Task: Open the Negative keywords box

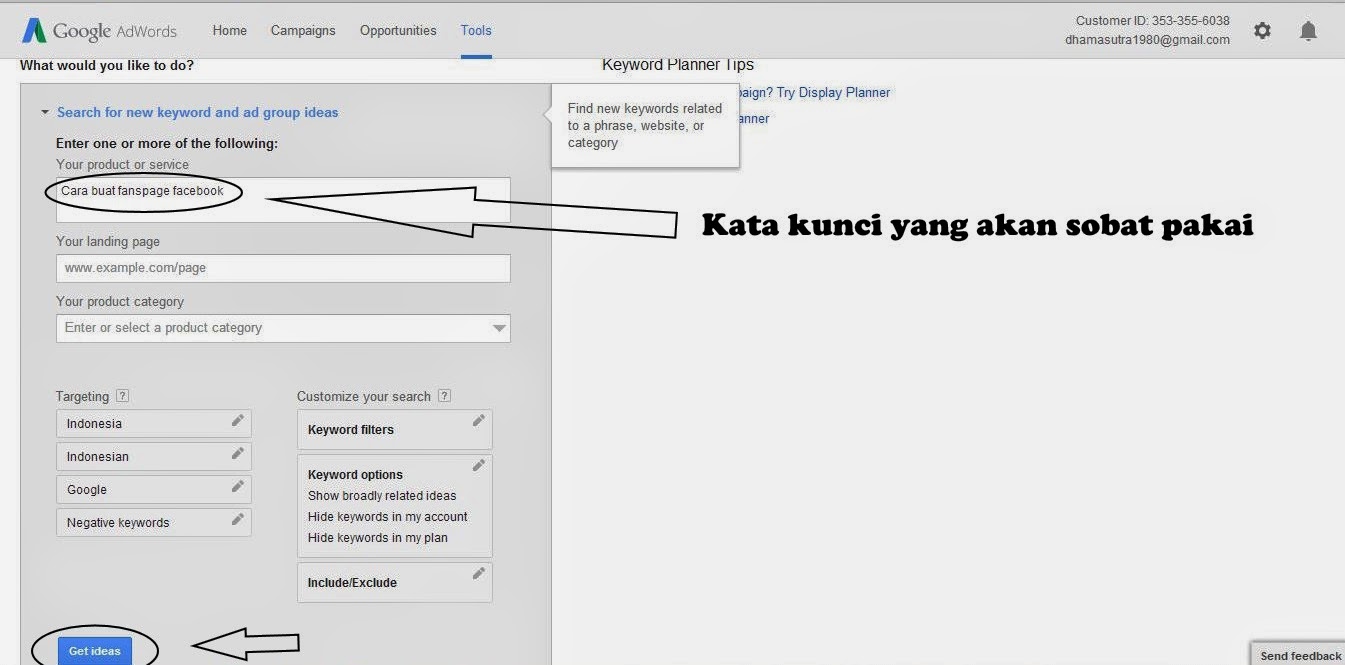Action: click(x=154, y=522)
